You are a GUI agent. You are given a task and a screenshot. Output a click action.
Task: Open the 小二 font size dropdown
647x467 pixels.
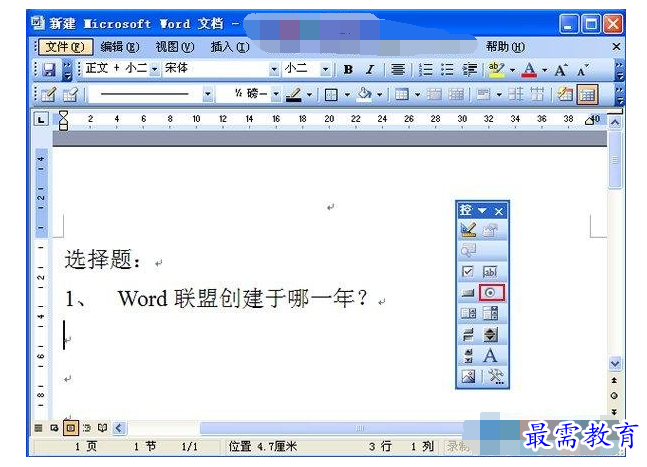point(326,69)
